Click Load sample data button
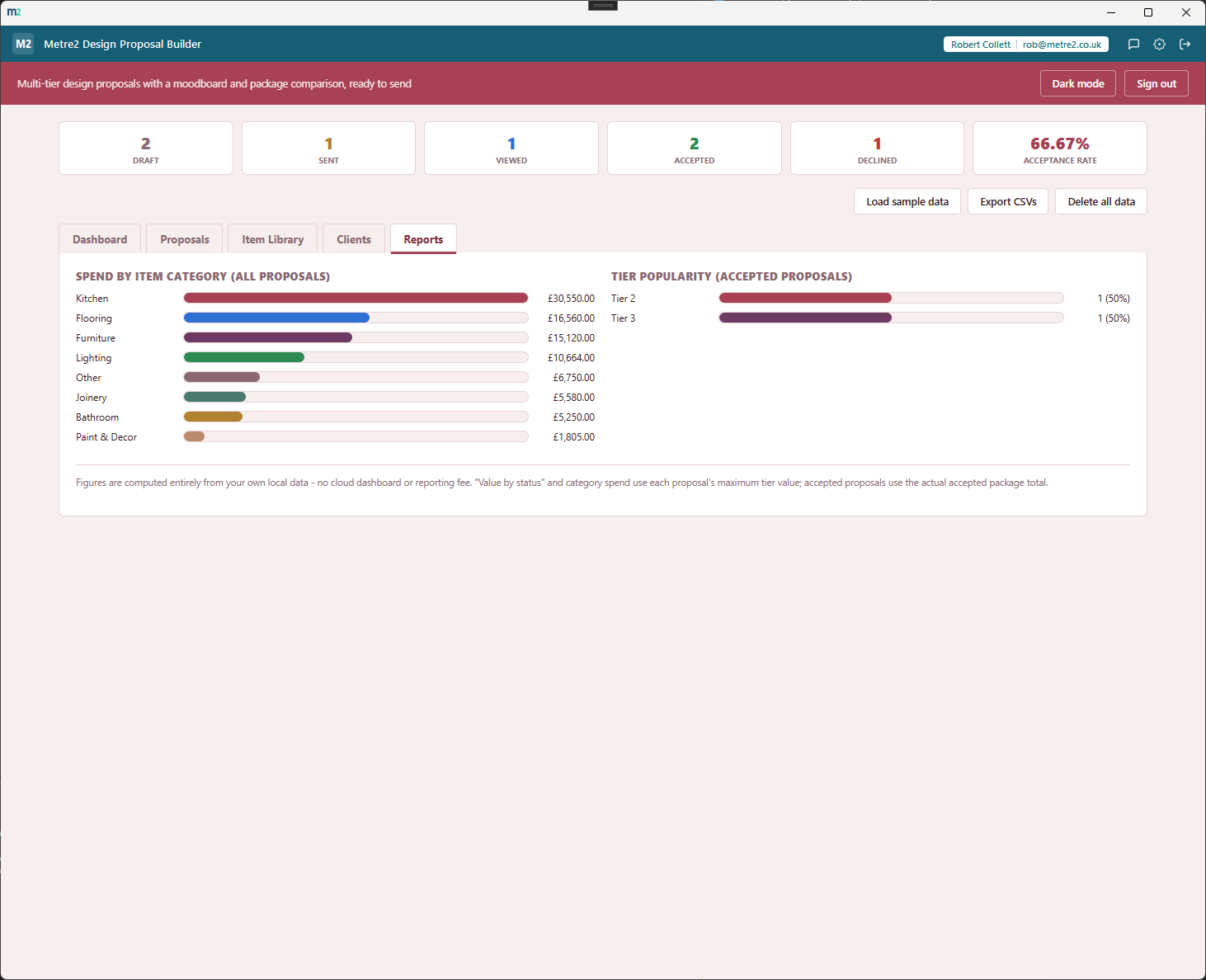The width and height of the screenshot is (1206, 980). [907, 201]
